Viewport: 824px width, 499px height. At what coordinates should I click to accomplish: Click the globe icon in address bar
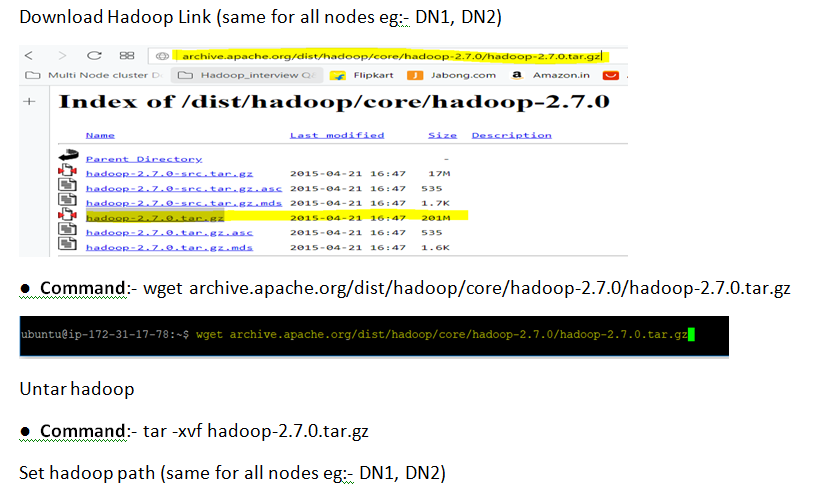pos(162,56)
